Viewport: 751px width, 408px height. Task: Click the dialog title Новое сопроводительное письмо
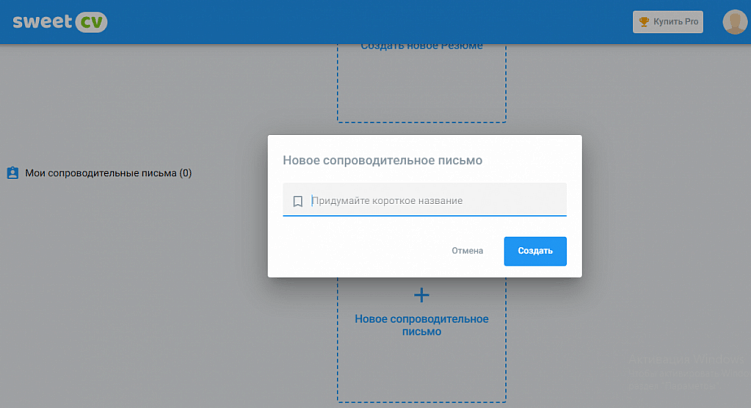pos(382,160)
